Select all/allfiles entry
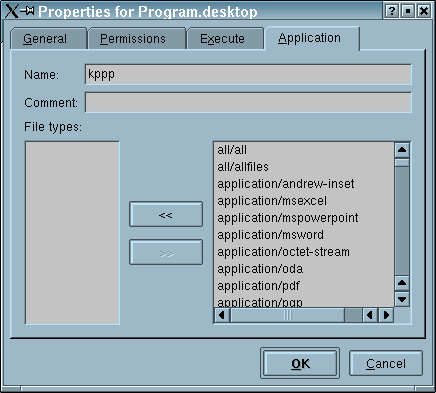 click(304, 167)
